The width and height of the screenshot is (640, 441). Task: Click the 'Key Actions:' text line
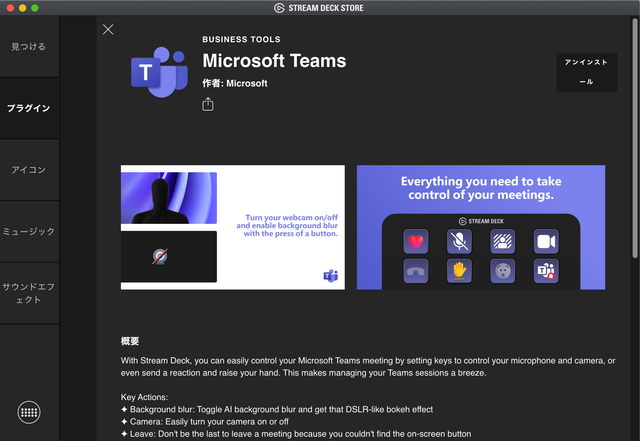(x=144, y=397)
